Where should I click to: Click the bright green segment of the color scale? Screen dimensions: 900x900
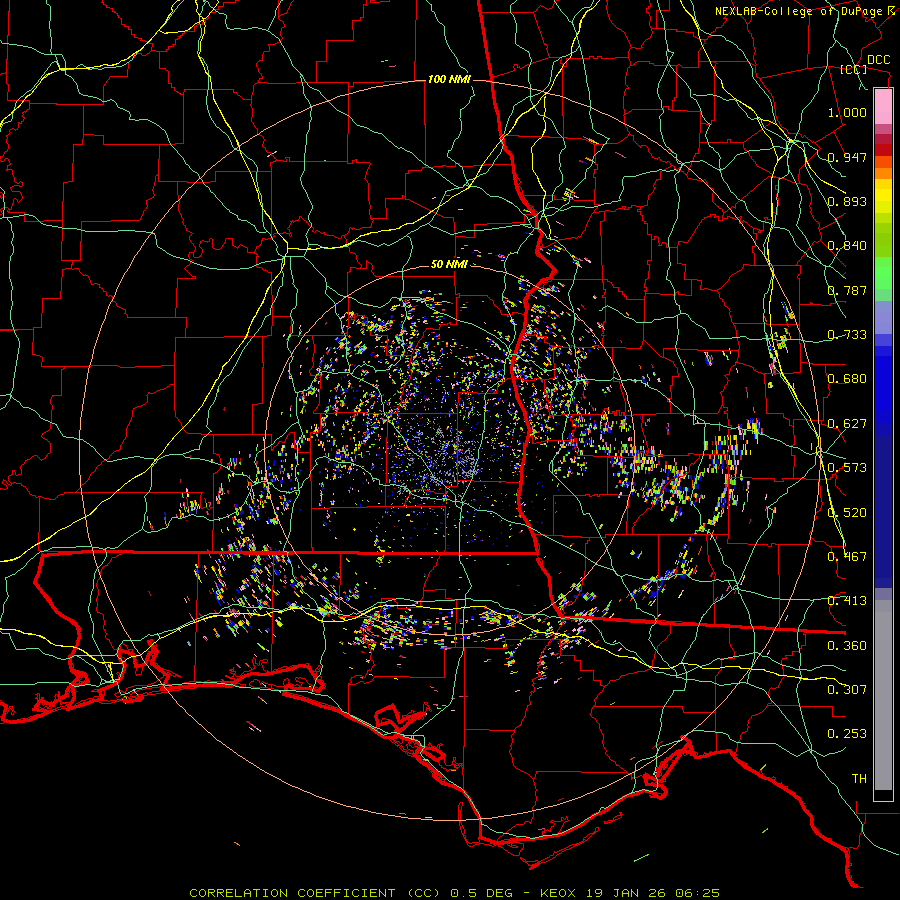click(x=883, y=273)
